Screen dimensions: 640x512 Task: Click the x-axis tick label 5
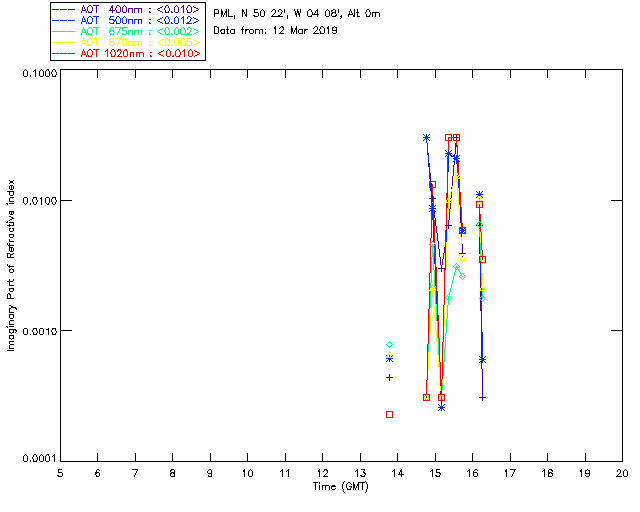[60, 473]
